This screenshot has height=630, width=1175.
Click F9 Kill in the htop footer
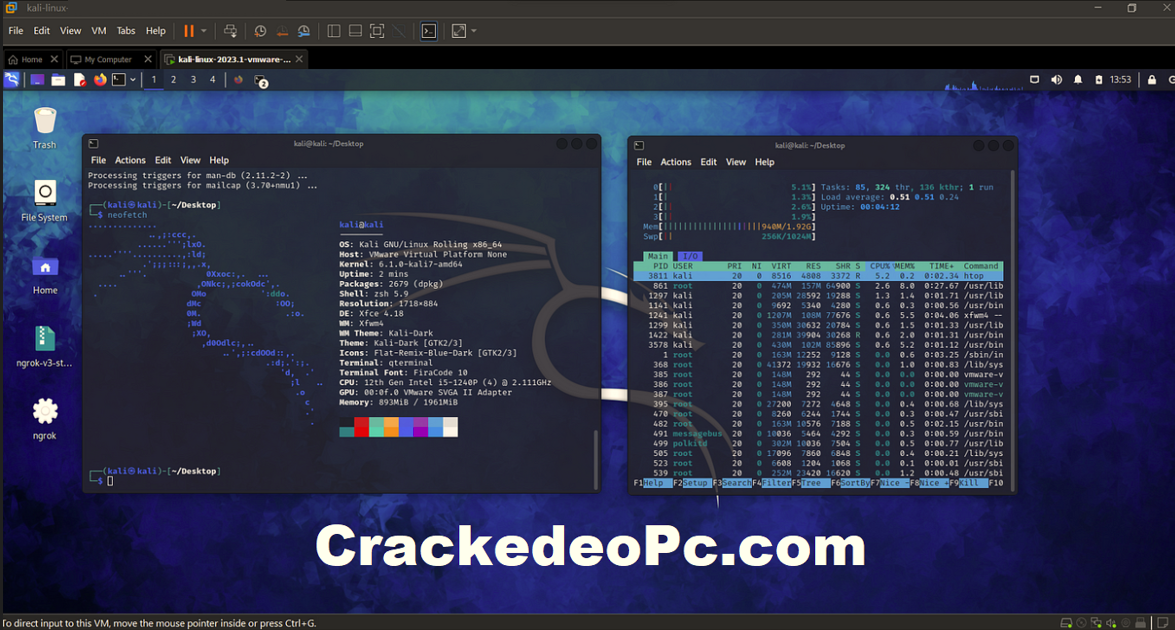(x=969, y=483)
